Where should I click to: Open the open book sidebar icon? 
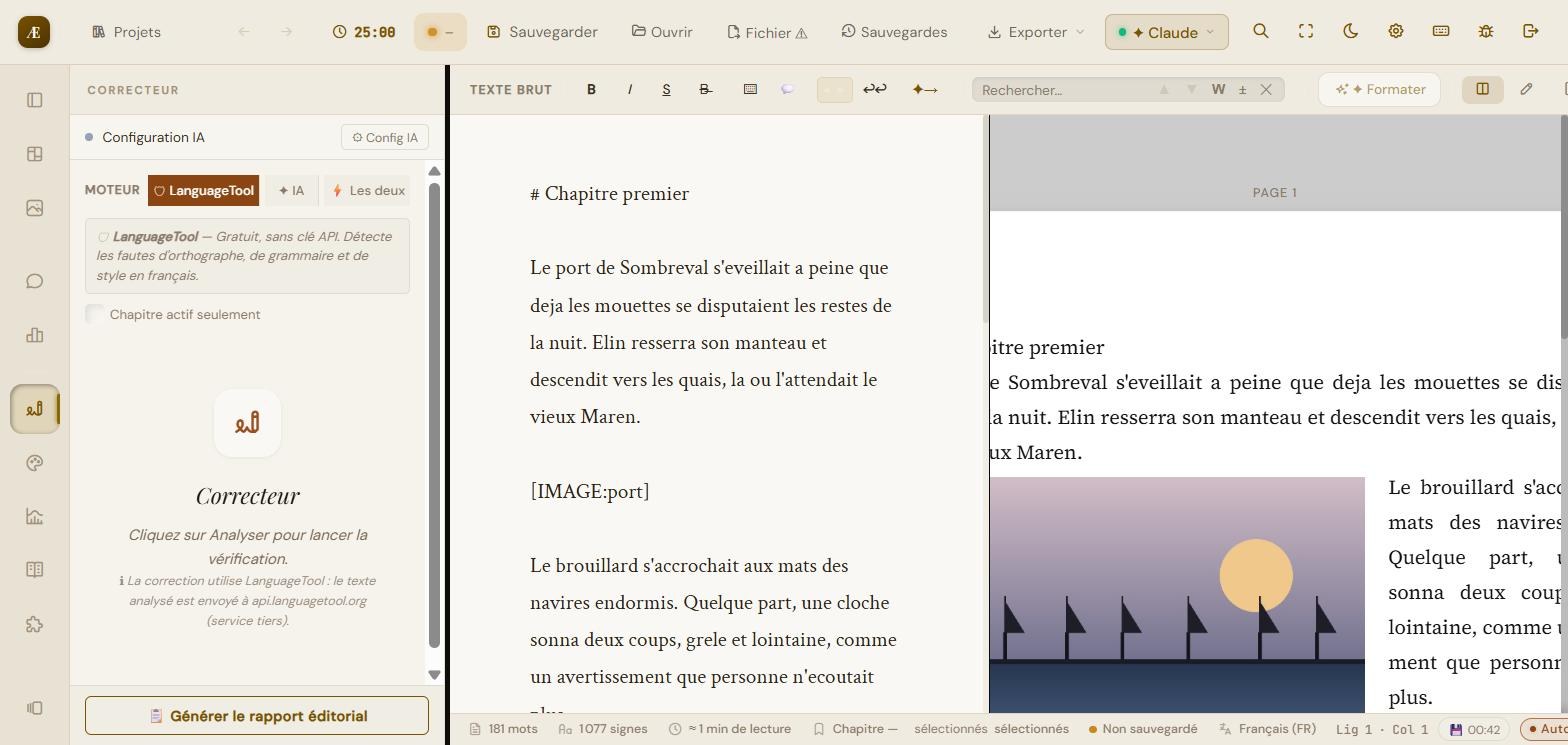[x=35, y=570]
